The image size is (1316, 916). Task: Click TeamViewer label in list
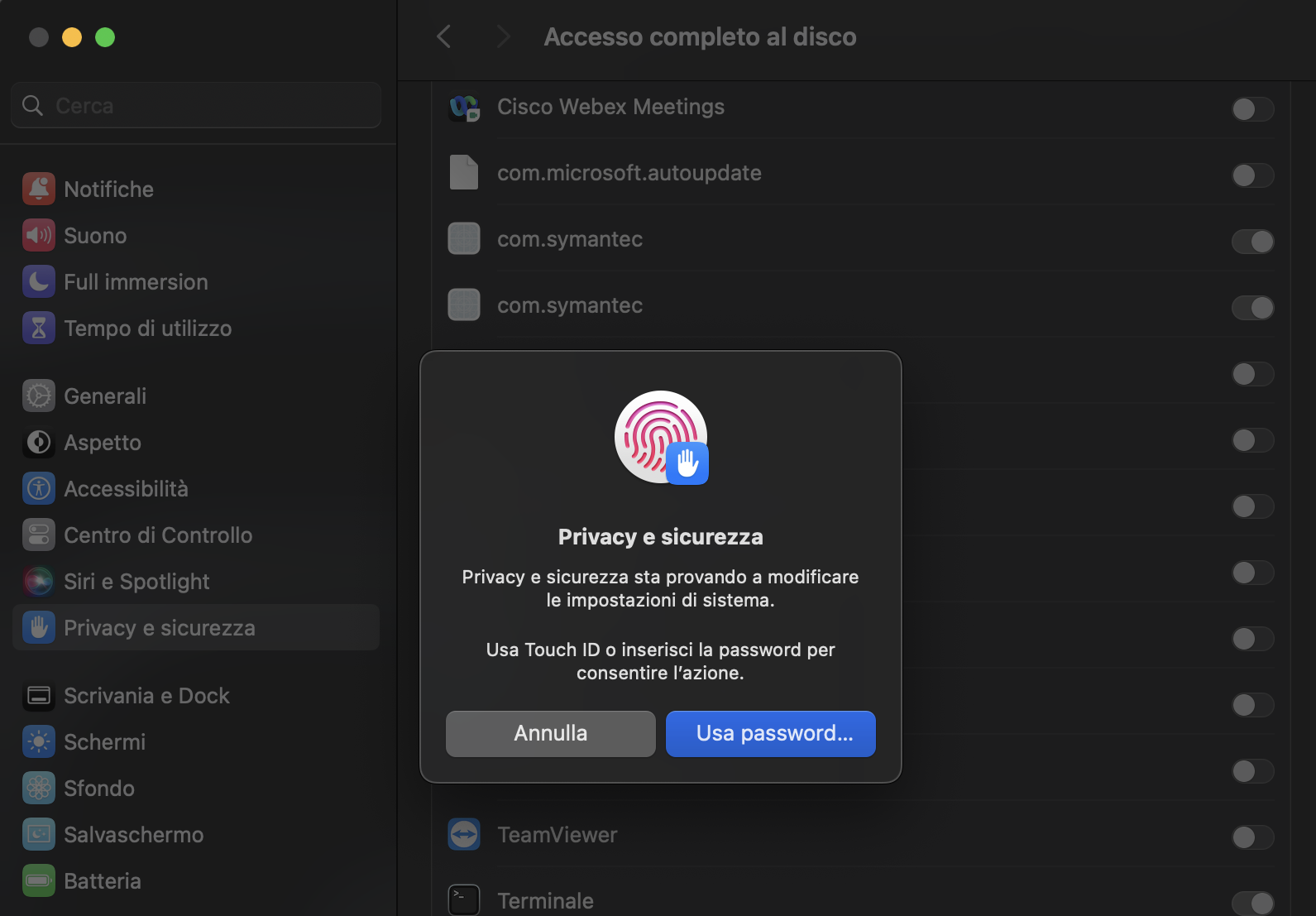[558, 835]
